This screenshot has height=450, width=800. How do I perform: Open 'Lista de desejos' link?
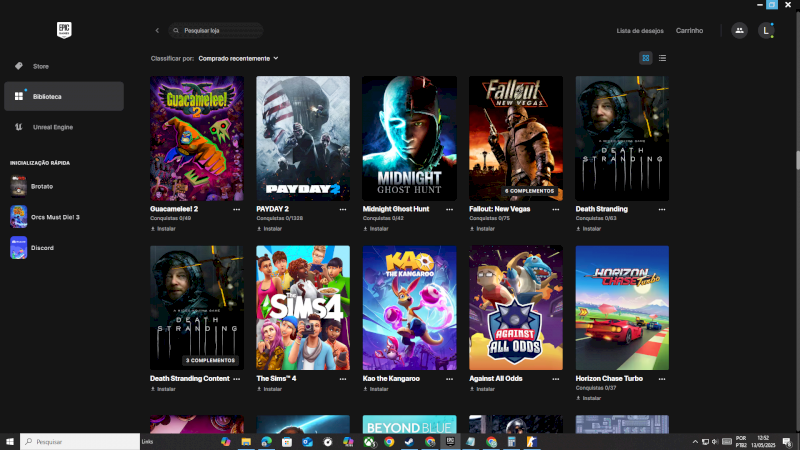click(x=640, y=31)
